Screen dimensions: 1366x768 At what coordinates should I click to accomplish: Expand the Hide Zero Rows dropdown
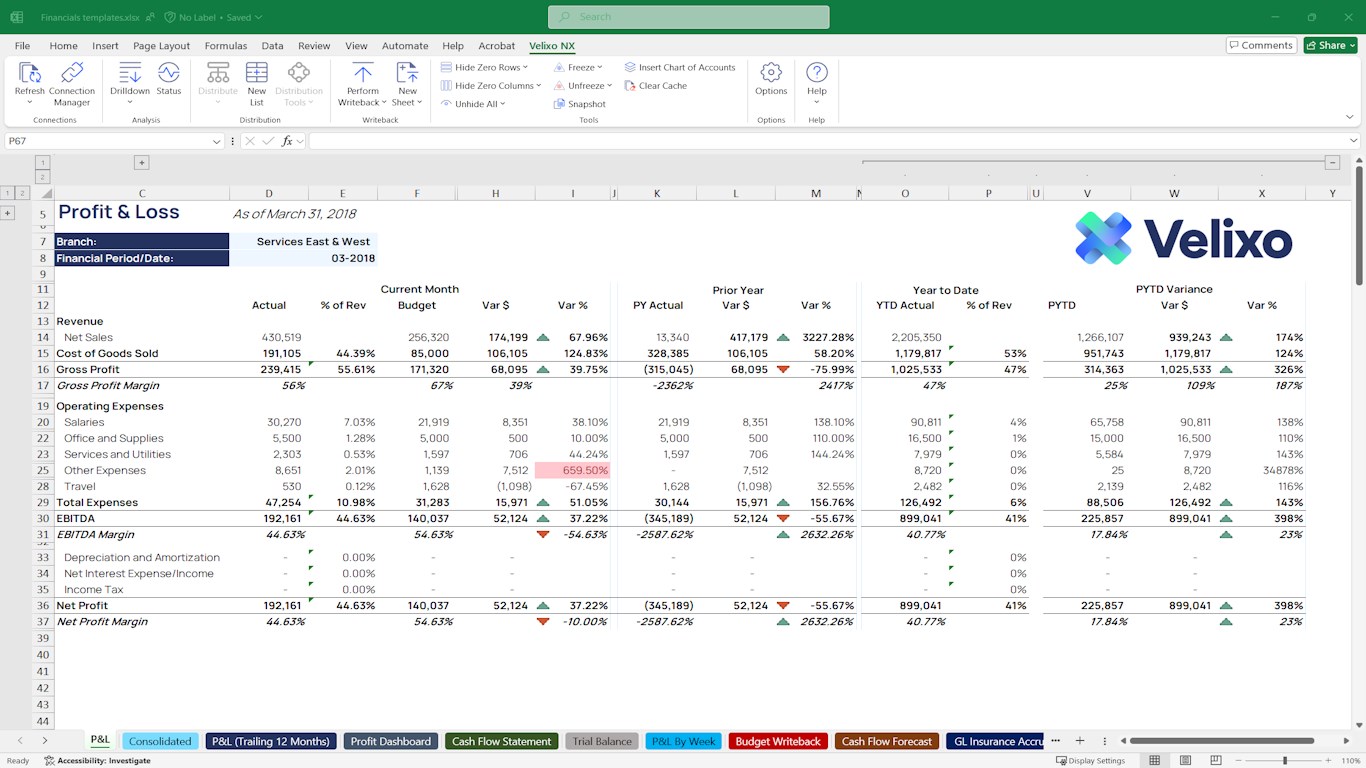point(525,68)
